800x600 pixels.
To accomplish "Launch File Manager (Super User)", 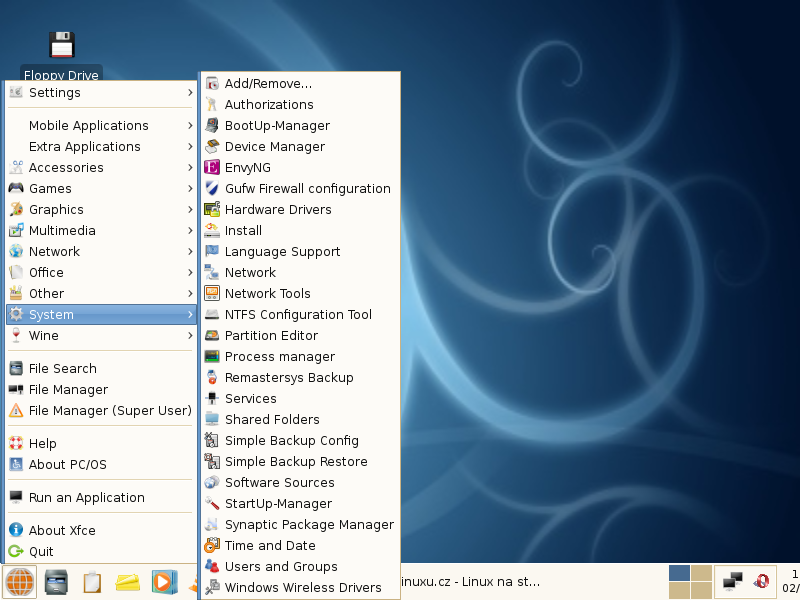I will [101, 410].
